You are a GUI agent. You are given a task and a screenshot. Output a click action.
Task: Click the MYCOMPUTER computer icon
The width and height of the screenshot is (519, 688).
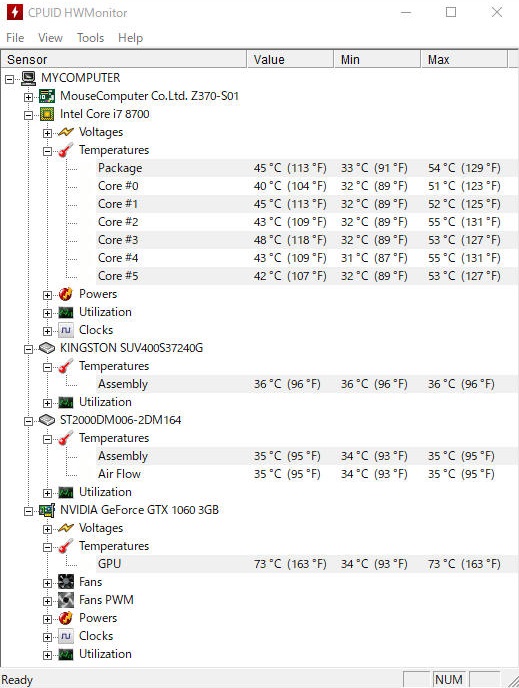coord(29,78)
